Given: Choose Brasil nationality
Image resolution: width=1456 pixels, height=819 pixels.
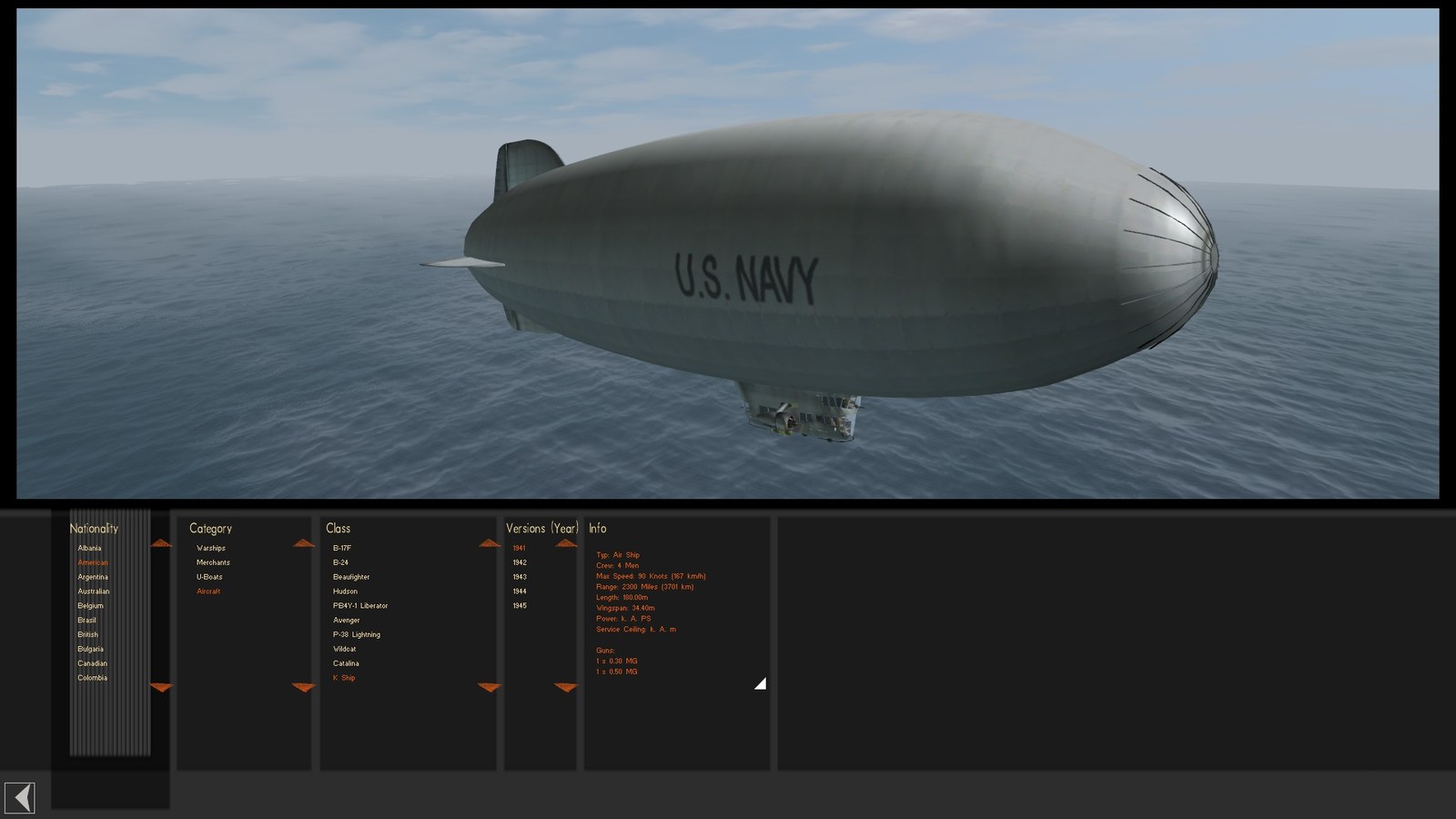Looking at the screenshot, I should coord(86,621).
